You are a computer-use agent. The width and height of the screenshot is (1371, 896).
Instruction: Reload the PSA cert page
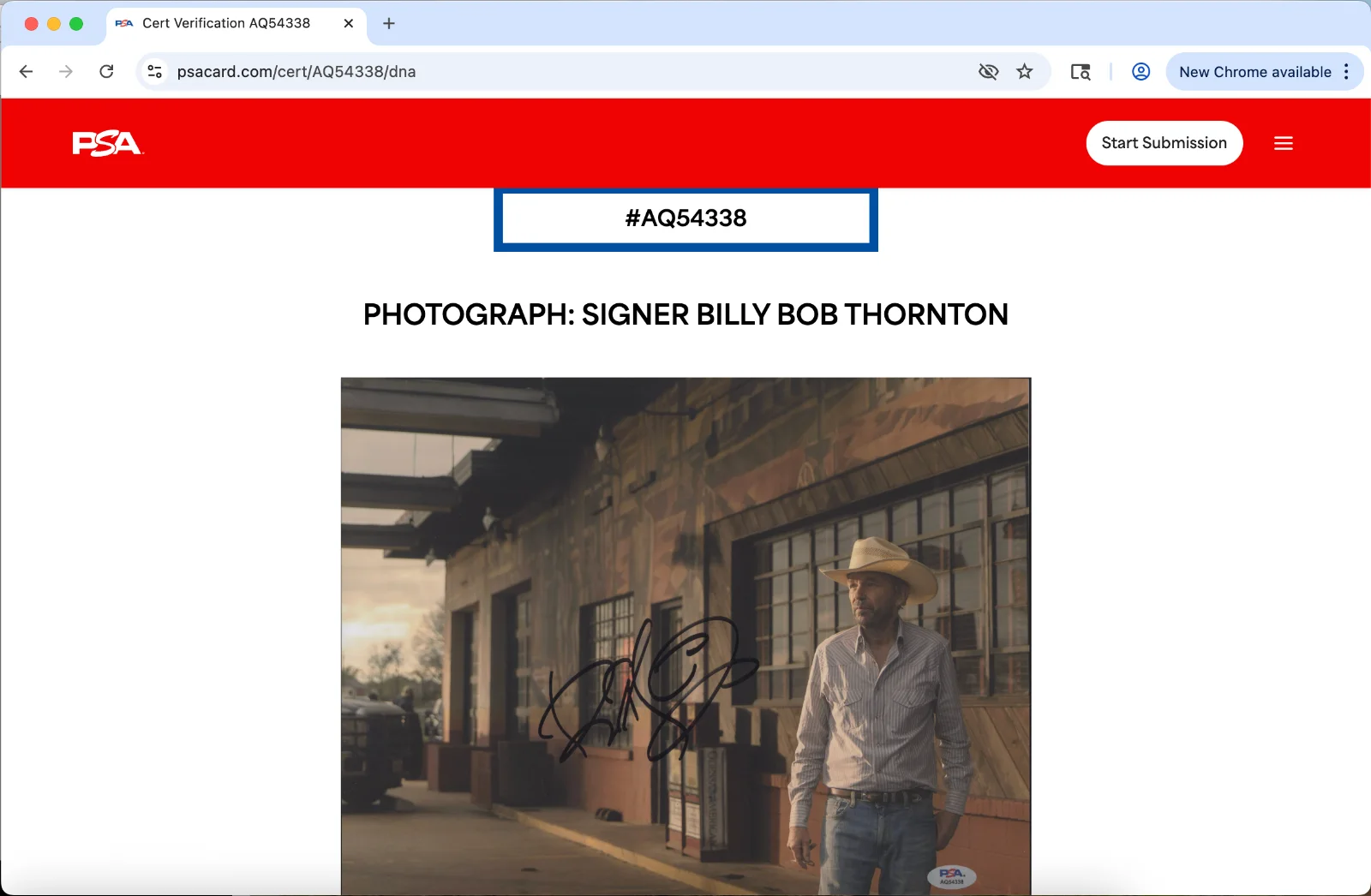106,72
